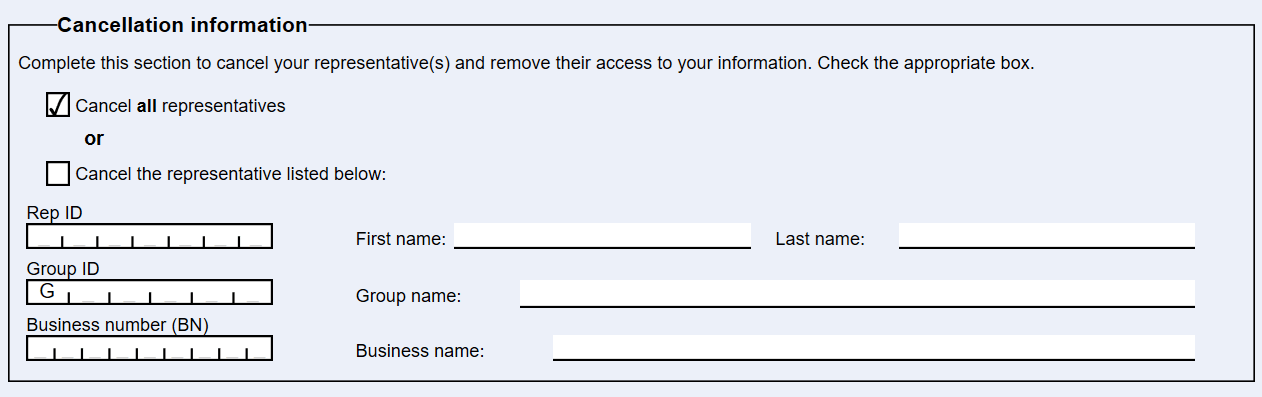Select the First name text field
The height and width of the screenshot is (397, 1262).
(x=602, y=235)
